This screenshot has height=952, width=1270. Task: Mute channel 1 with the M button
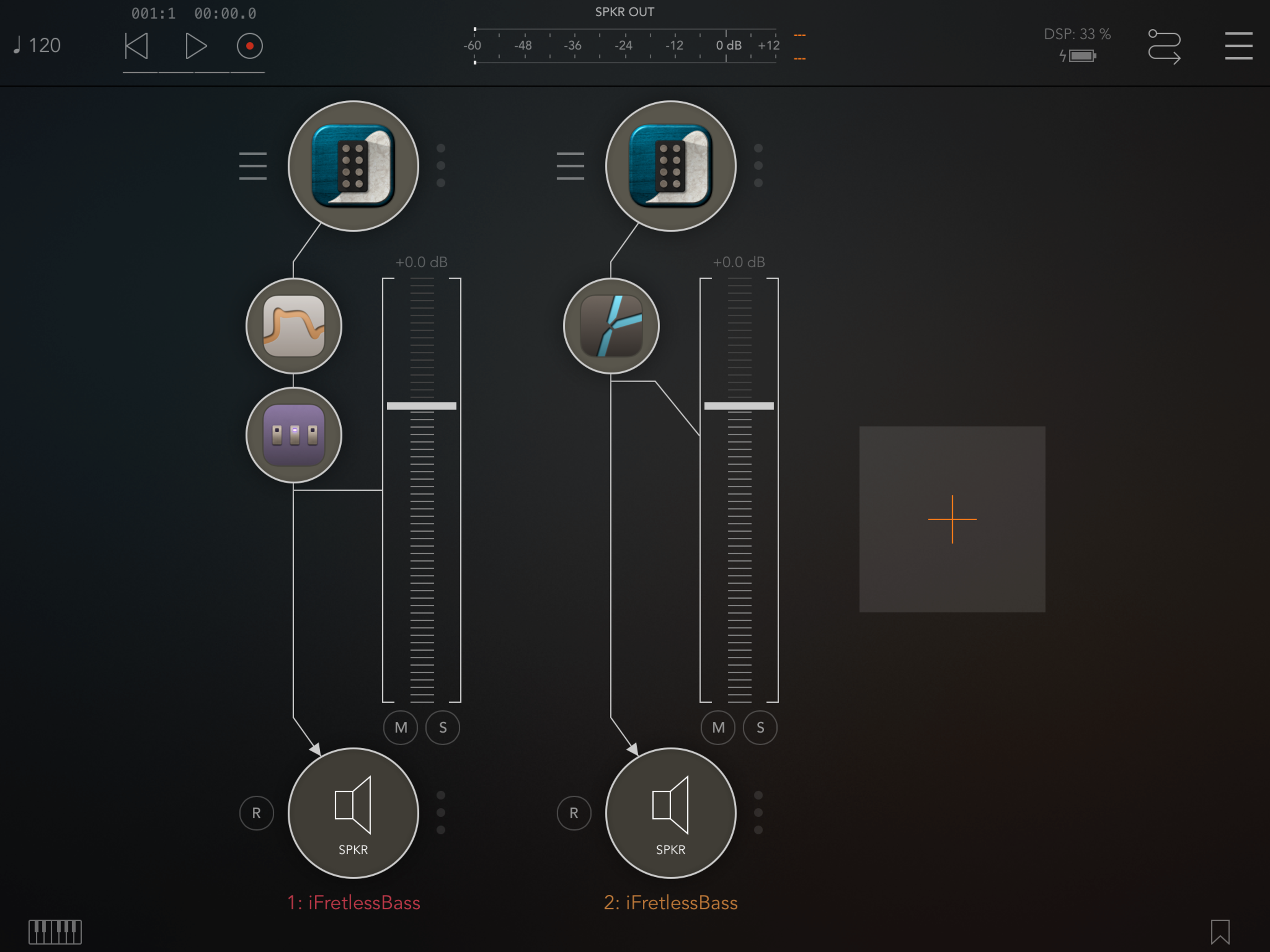click(x=401, y=727)
